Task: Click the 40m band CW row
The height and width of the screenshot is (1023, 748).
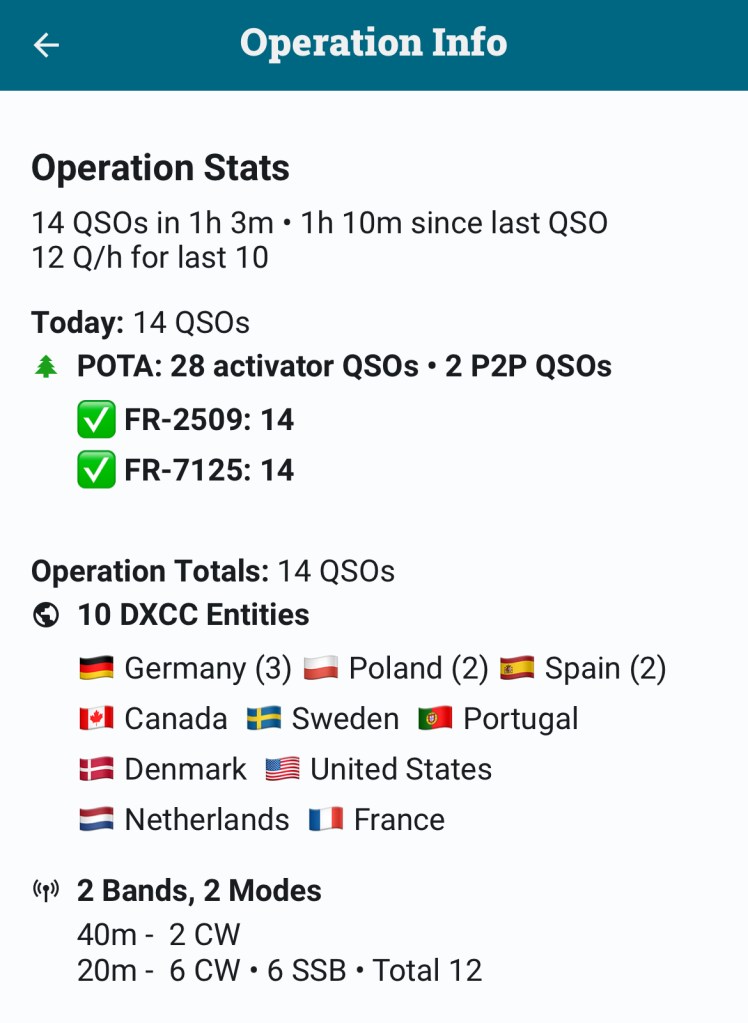Action: [x=159, y=934]
